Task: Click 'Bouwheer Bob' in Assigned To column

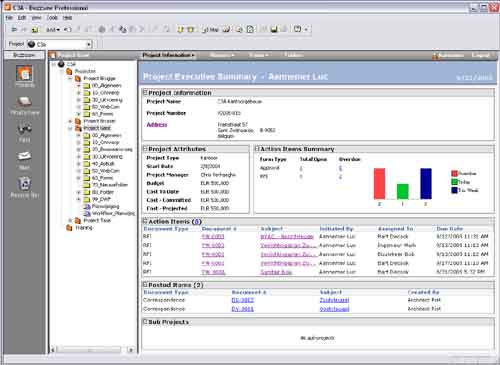Action: click(x=396, y=254)
